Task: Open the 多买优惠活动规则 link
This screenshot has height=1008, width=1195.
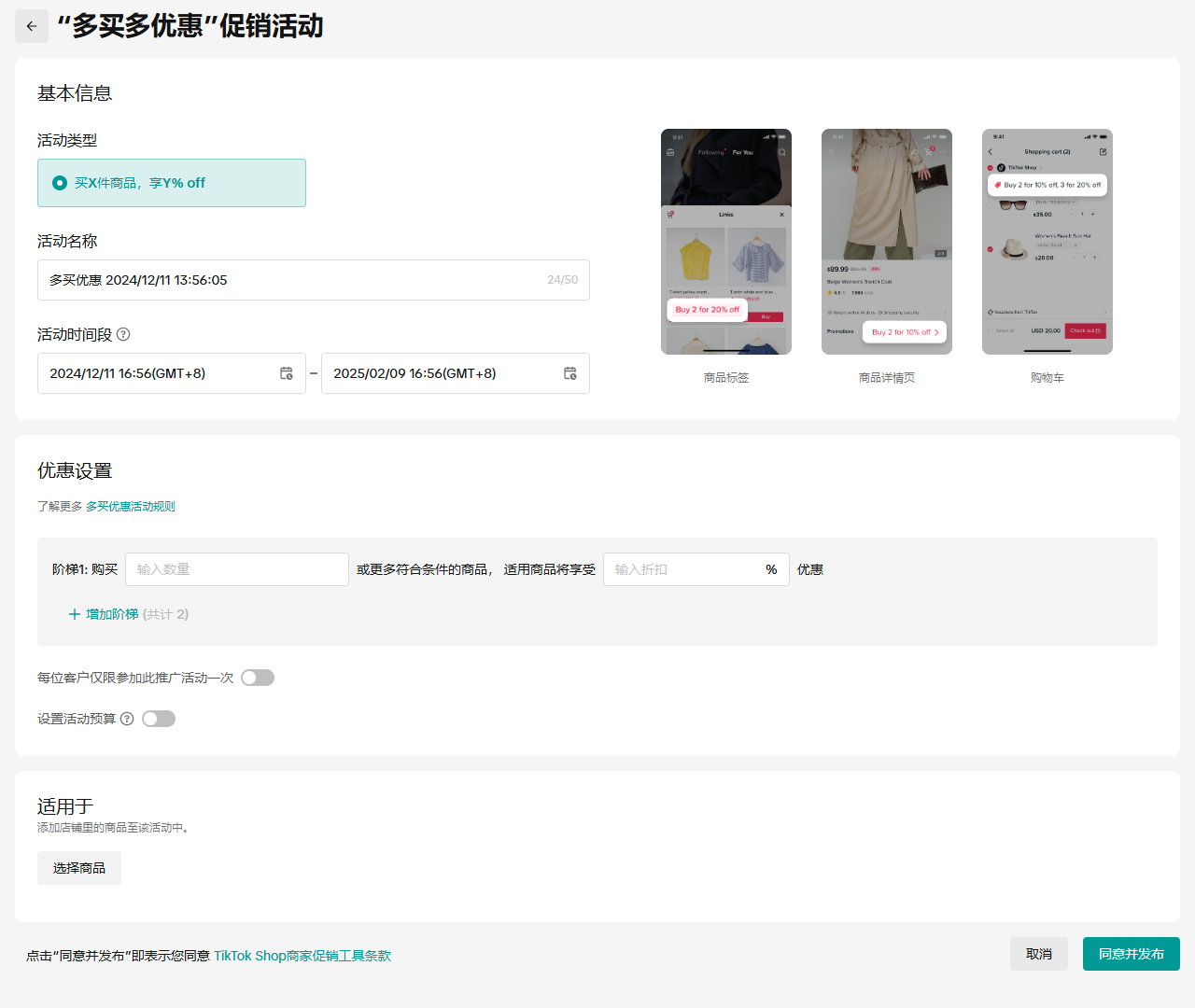Action: tap(131, 507)
